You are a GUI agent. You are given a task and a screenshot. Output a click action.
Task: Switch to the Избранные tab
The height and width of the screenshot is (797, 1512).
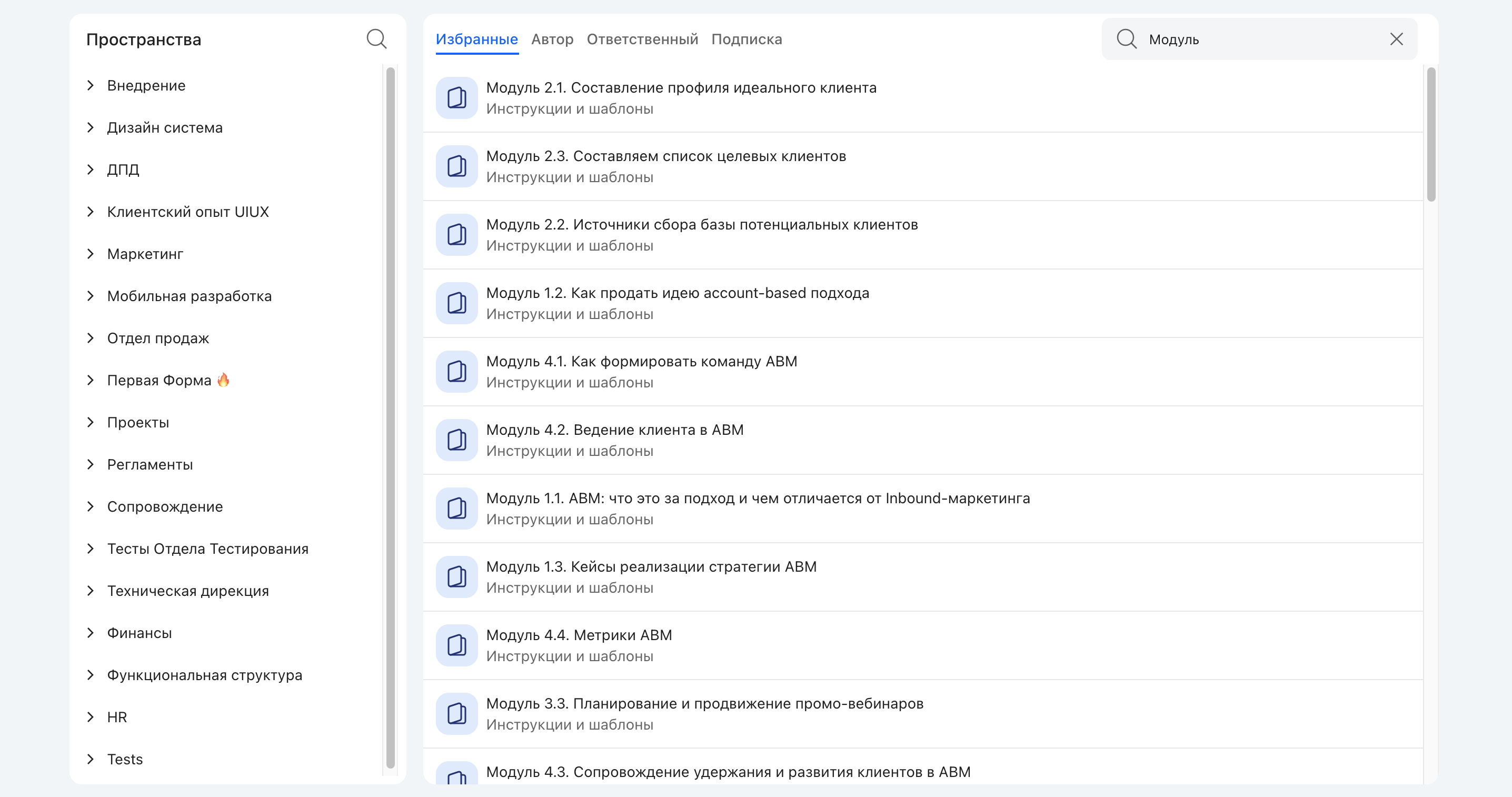tap(476, 39)
